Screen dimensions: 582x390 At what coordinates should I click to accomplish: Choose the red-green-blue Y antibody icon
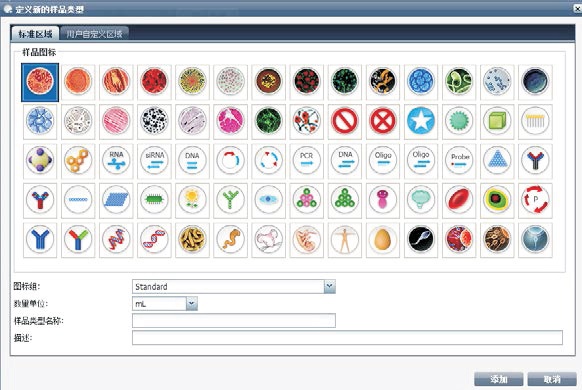[x=78, y=240]
